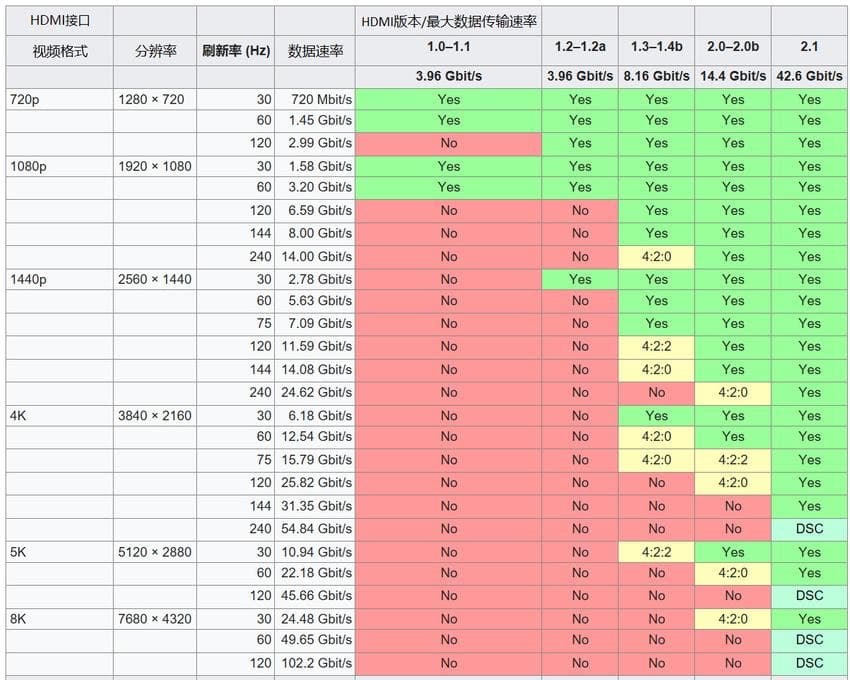Select 4:2:2 in the 11.59 Gbit/s row
Image resolution: width=850 pixels, height=680 pixels.
pos(656,347)
